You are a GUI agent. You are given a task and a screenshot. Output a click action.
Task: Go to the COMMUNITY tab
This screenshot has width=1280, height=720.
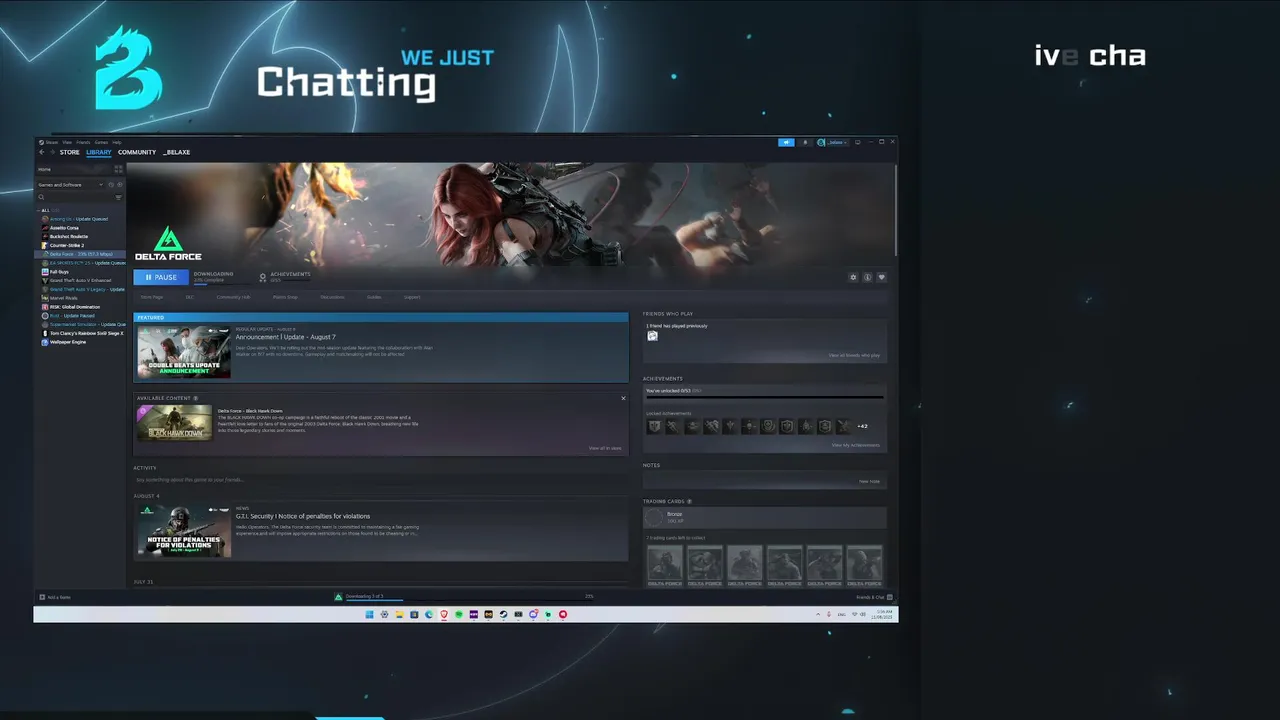coord(137,152)
